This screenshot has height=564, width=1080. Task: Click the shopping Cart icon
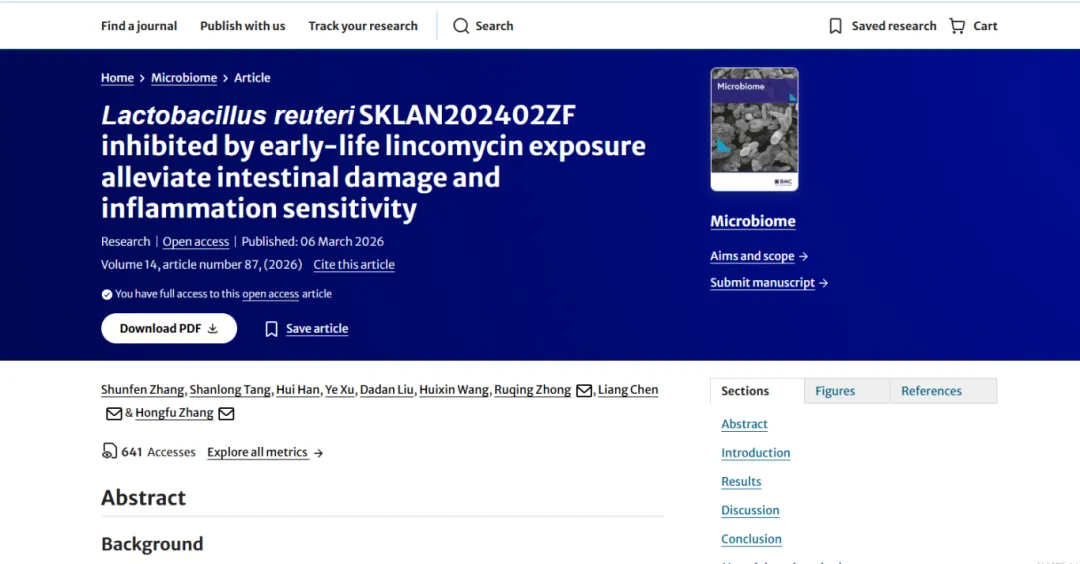(x=957, y=26)
